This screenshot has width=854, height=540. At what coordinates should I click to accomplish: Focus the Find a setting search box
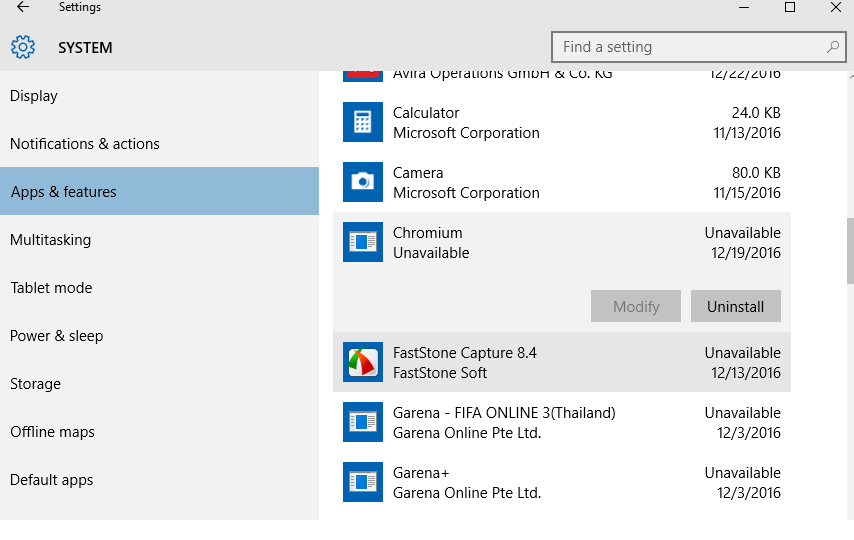[x=690, y=47]
